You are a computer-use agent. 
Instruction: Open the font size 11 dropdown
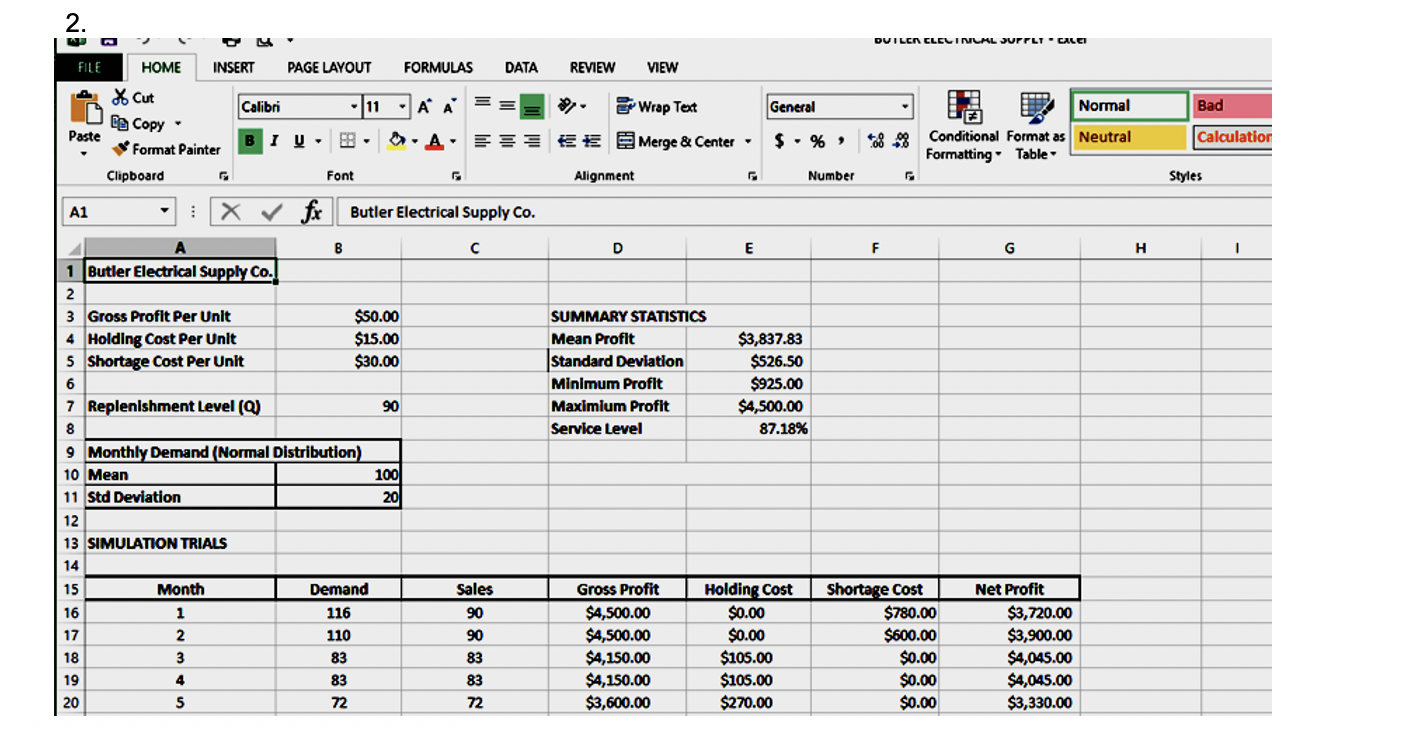point(403,107)
